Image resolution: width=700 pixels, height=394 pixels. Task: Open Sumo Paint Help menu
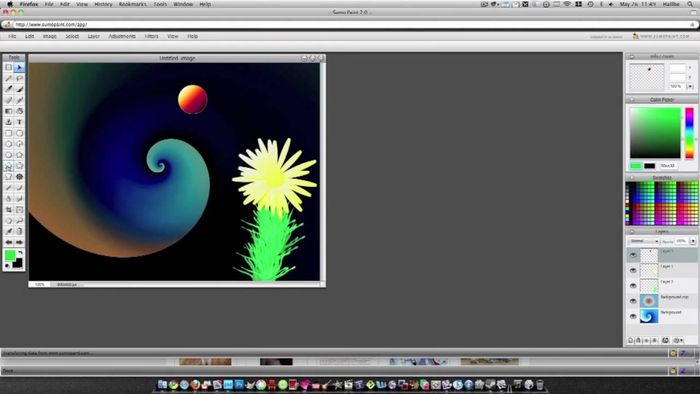(x=192, y=36)
